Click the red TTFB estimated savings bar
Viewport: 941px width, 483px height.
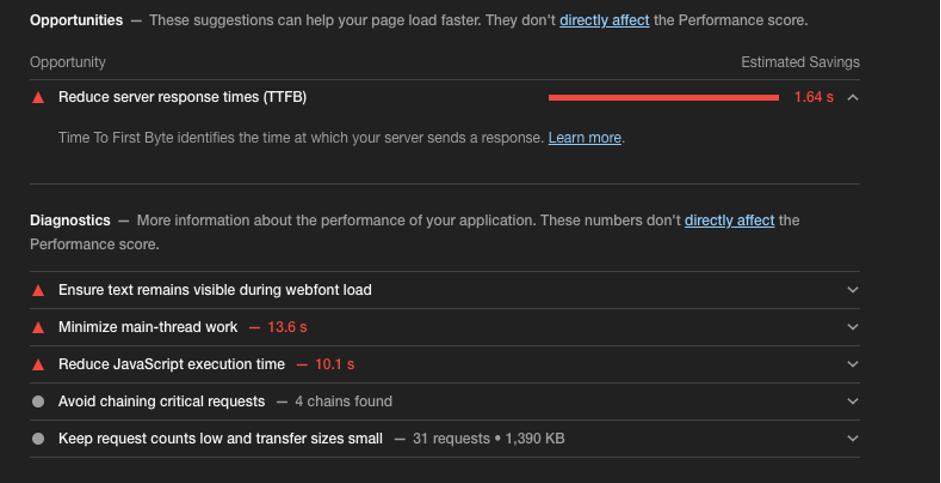click(x=663, y=97)
